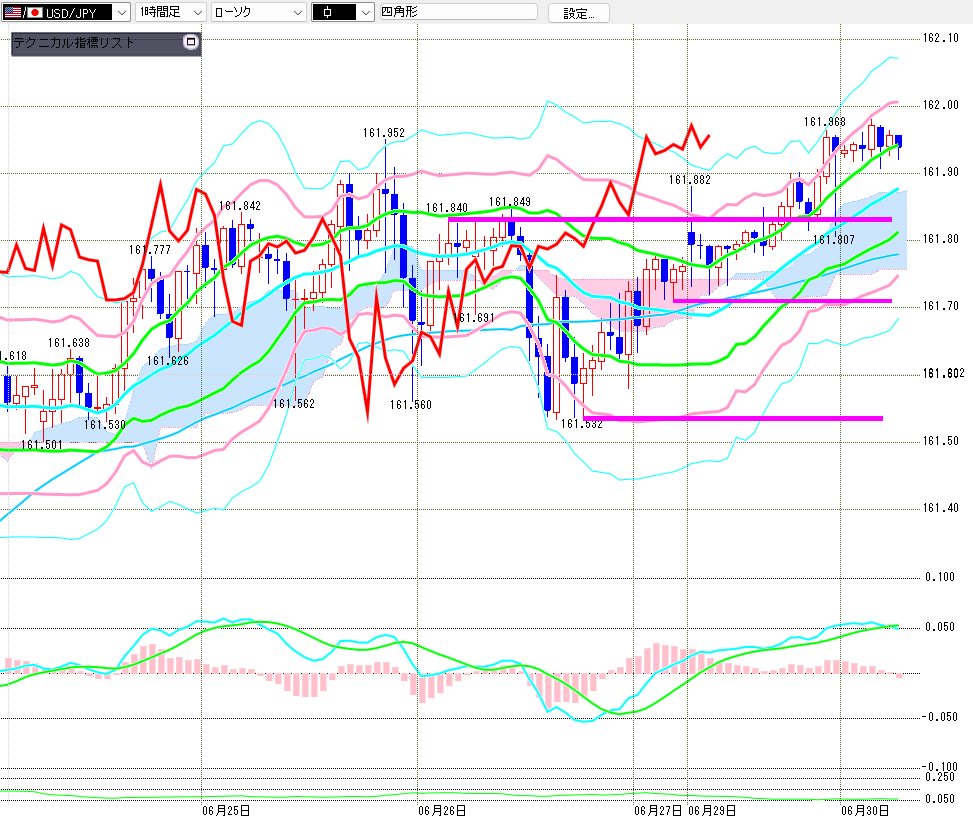
Task: Click the 06月29日 date axis label
Action: tap(712, 811)
